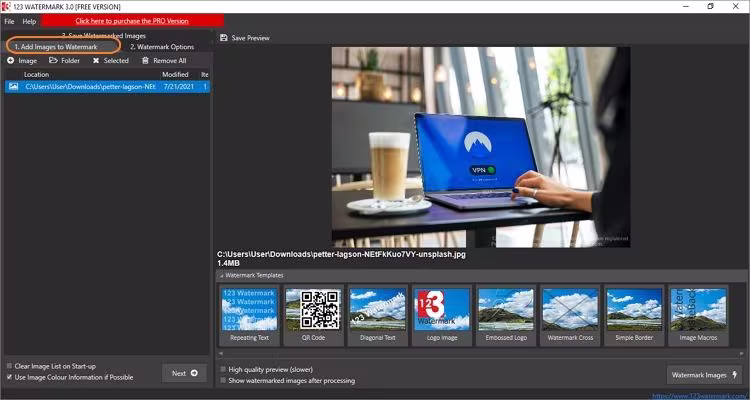
Task: Click the Next button
Action: coord(185,373)
